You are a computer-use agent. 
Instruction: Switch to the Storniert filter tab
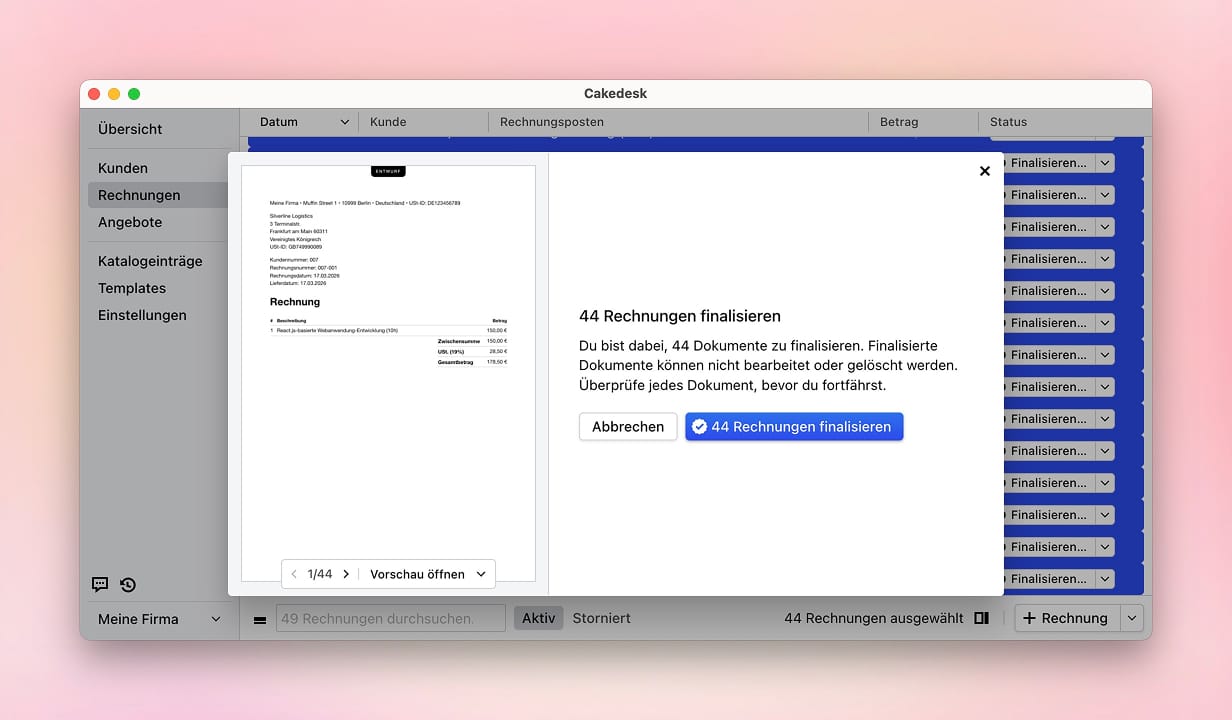[x=601, y=618]
